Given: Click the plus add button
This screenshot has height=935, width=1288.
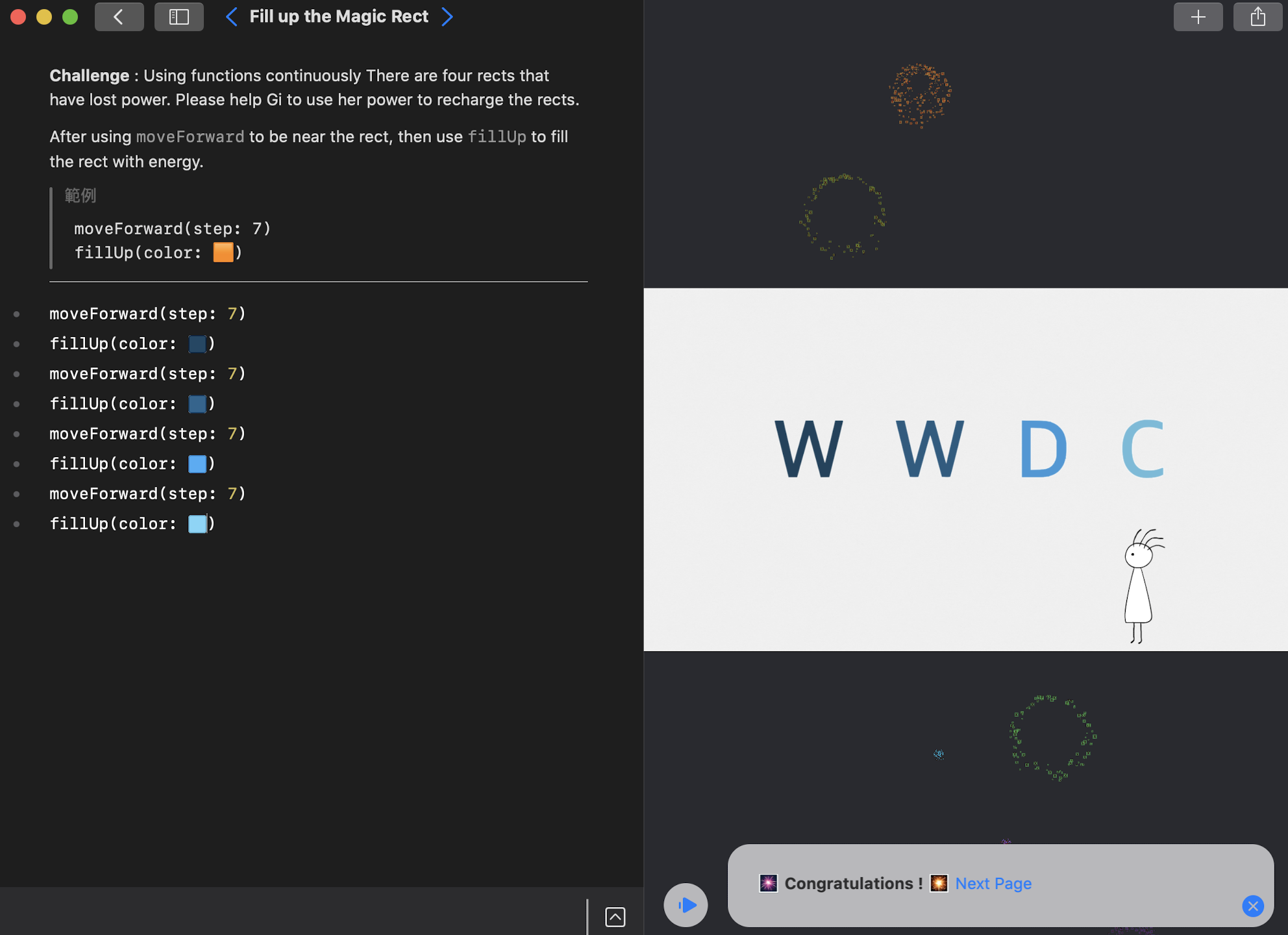Looking at the screenshot, I should (x=1198, y=17).
